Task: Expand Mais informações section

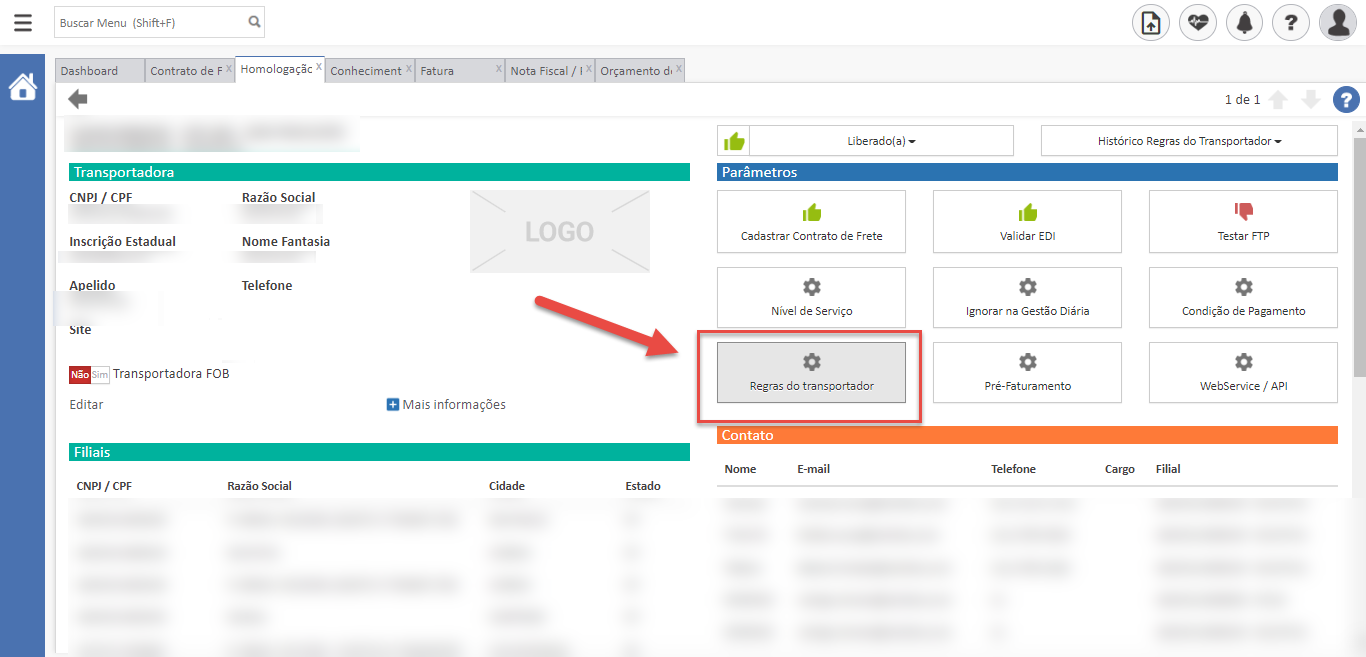Action: pos(446,405)
